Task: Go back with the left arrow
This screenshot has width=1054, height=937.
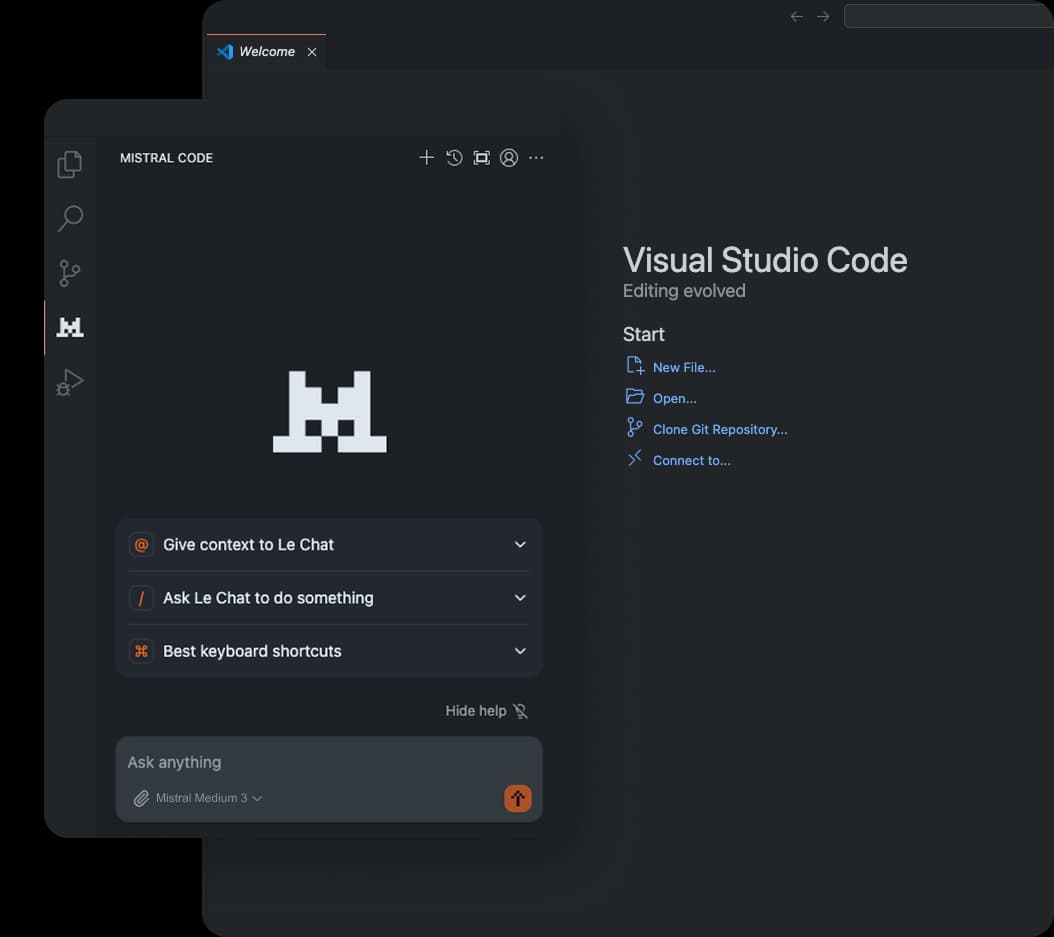Action: (x=797, y=16)
